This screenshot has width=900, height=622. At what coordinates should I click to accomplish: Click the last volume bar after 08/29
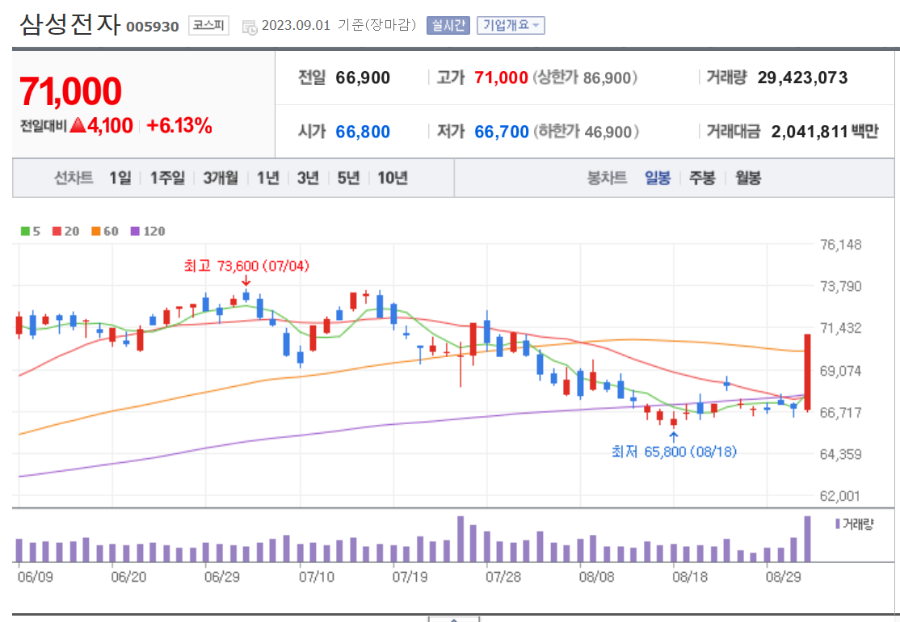pyautogui.click(x=808, y=539)
